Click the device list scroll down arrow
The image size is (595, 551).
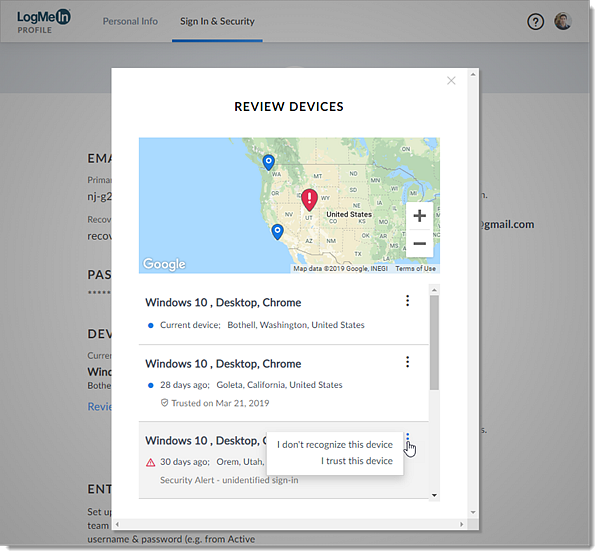tap(434, 495)
